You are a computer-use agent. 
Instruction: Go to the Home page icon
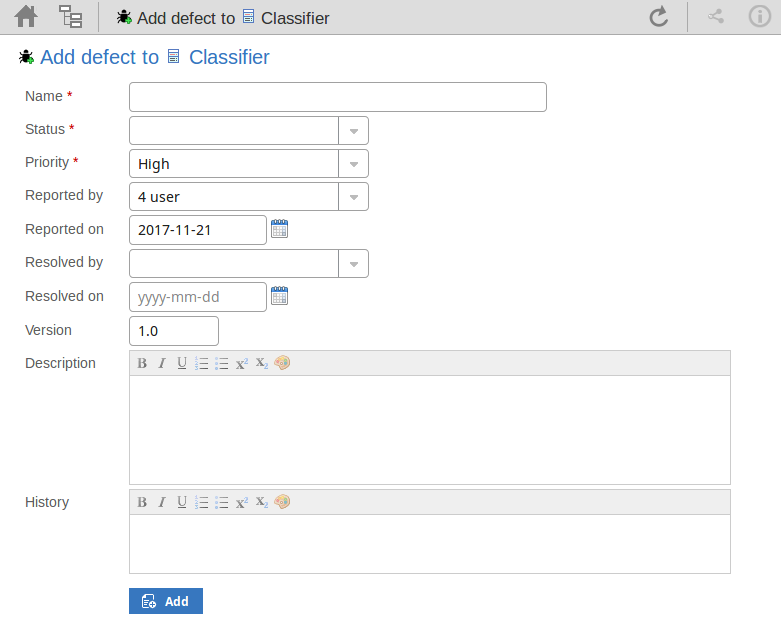(x=26, y=17)
